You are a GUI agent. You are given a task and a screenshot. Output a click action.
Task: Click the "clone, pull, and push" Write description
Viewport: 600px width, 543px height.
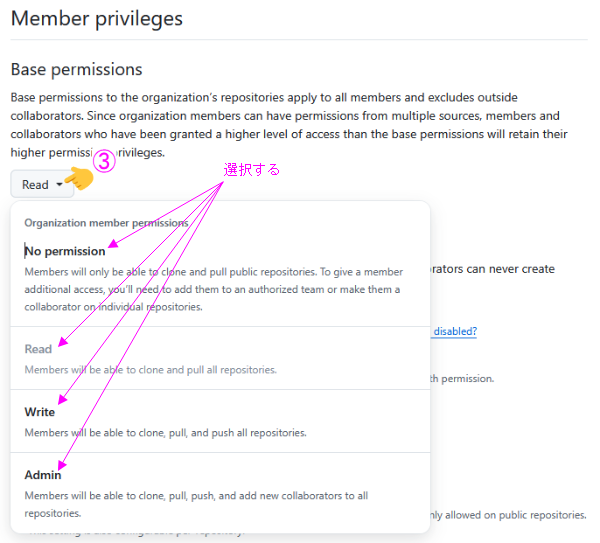point(165,433)
